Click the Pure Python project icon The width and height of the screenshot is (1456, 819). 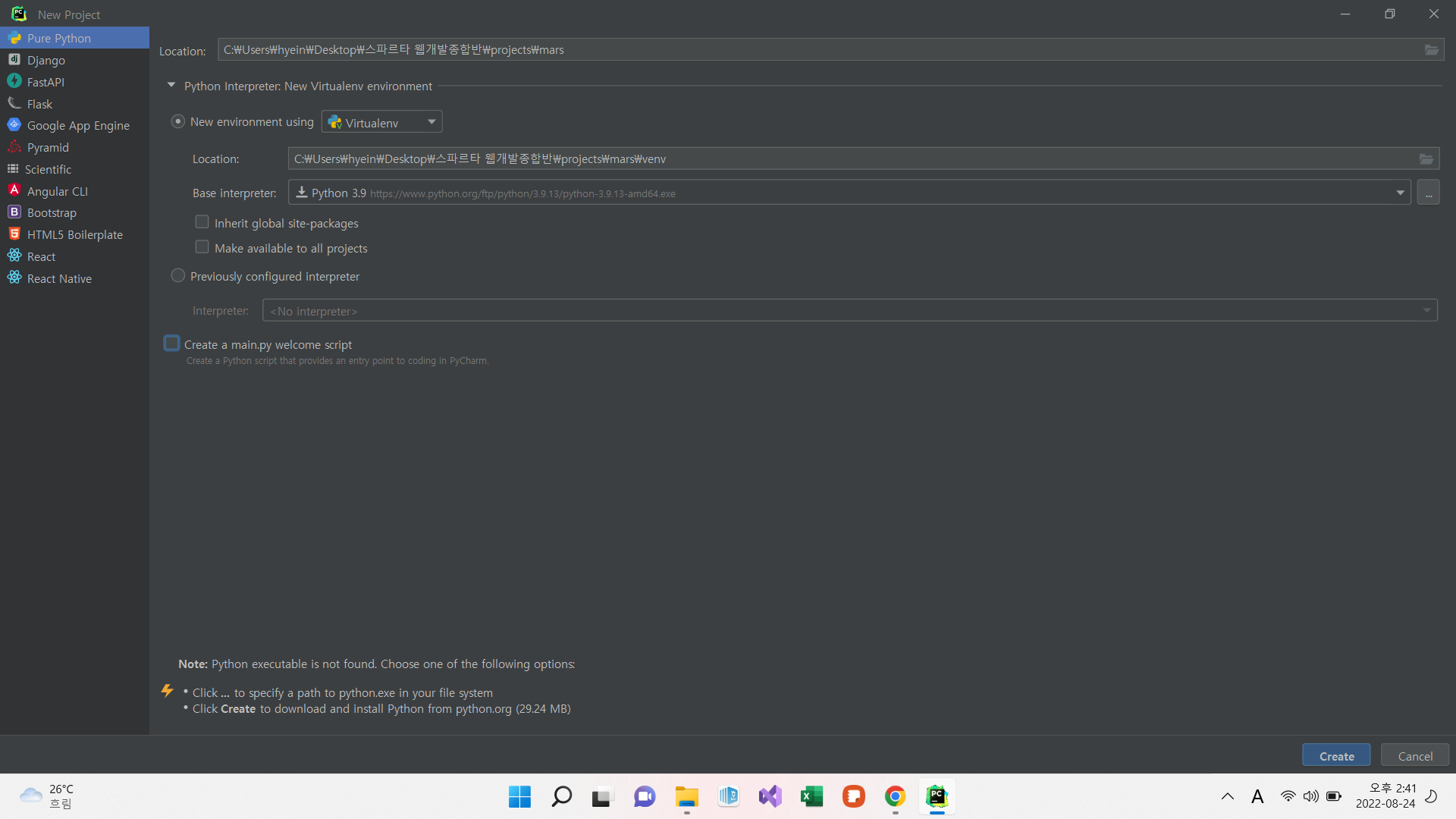point(14,38)
